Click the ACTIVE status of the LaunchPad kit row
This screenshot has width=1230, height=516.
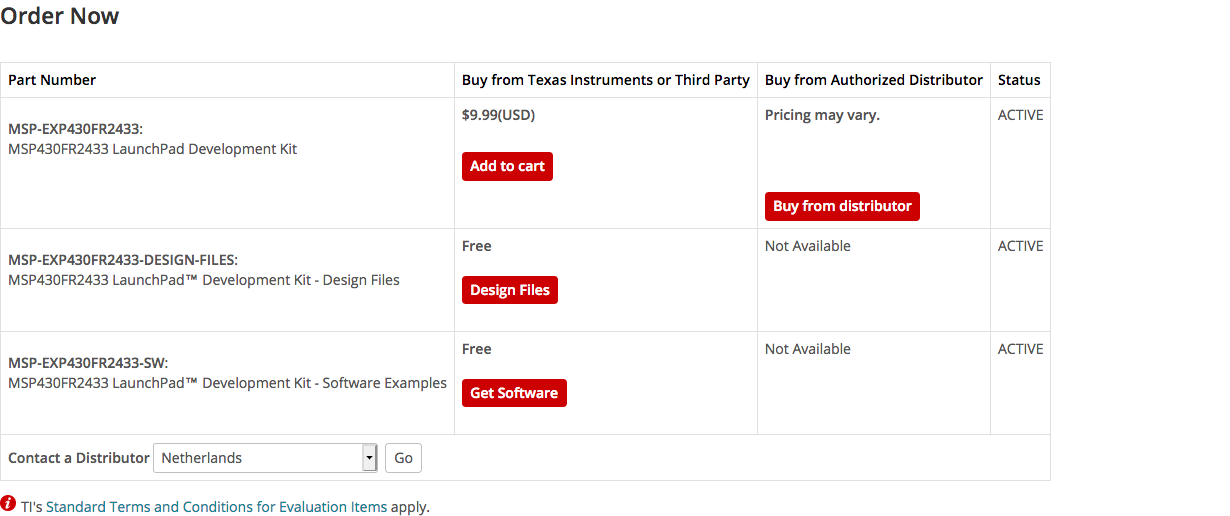[1020, 115]
